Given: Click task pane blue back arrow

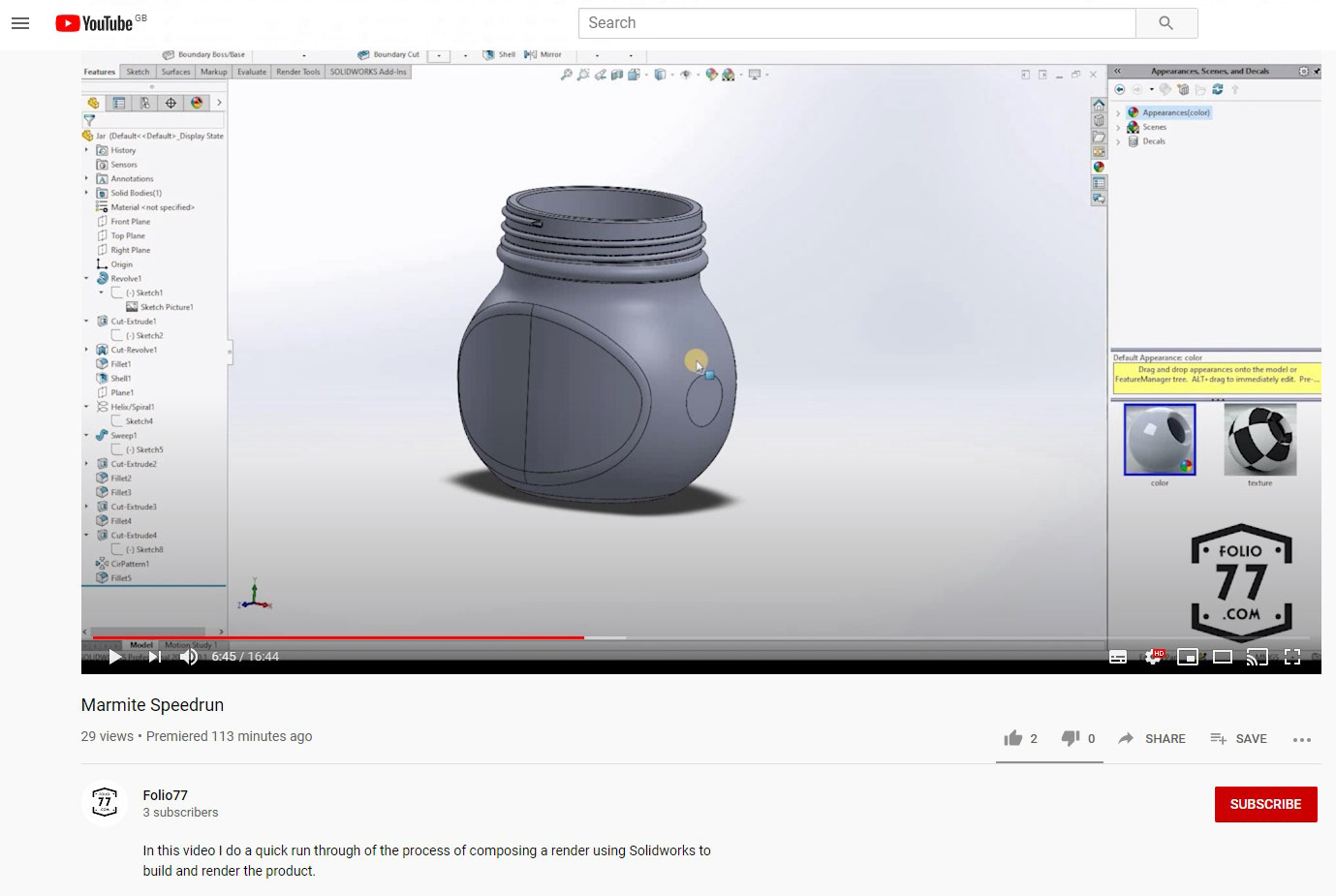Looking at the screenshot, I should [1121, 89].
